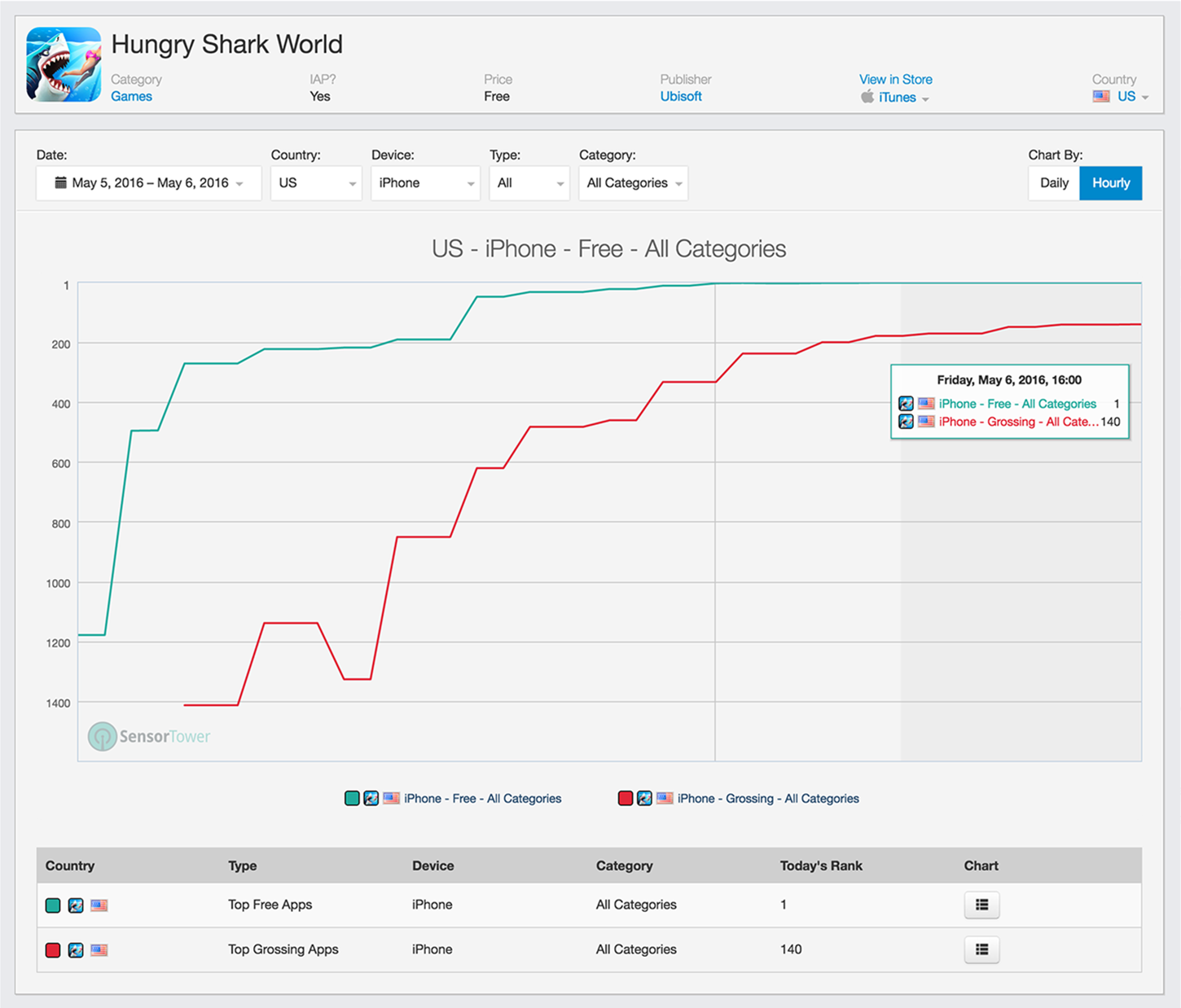This screenshot has width=1181, height=1008.
Task: Click the US flag in the Free legend entry
Action: pos(392,798)
